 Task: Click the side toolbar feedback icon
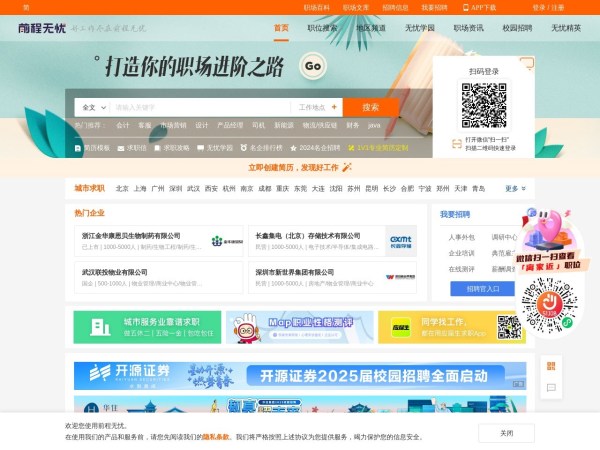tap(549, 385)
